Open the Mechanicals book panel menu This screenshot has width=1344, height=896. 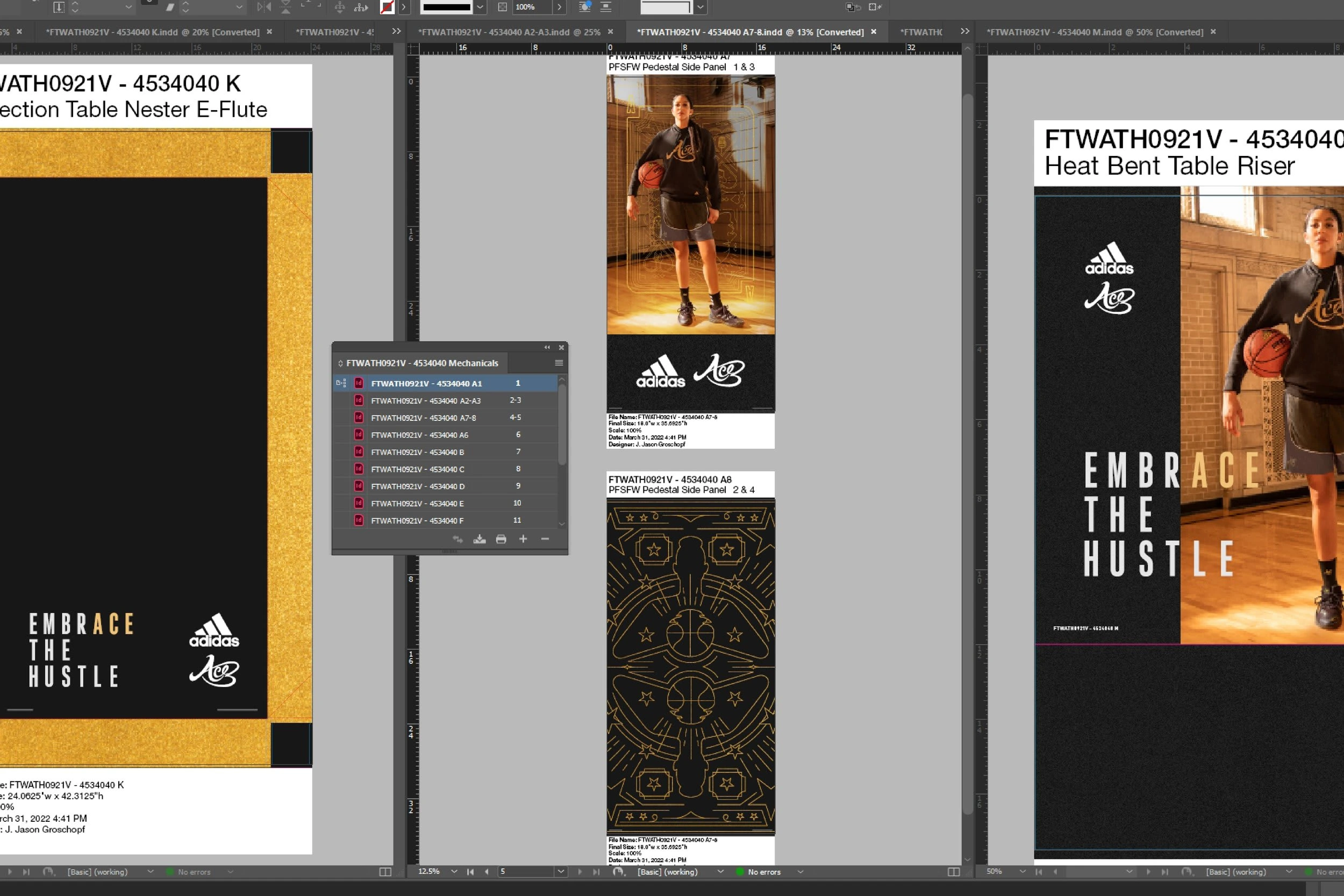[559, 363]
